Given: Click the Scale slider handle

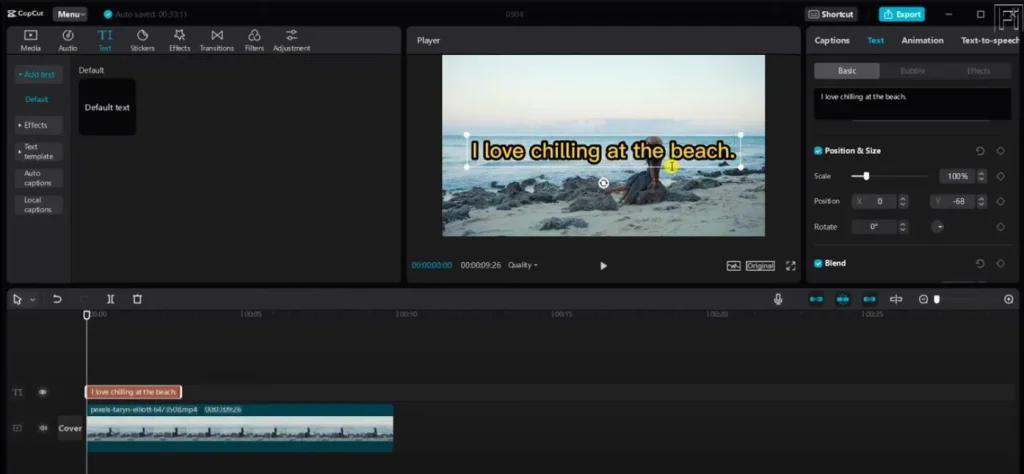Looking at the screenshot, I should pyautogui.click(x=866, y=176).
